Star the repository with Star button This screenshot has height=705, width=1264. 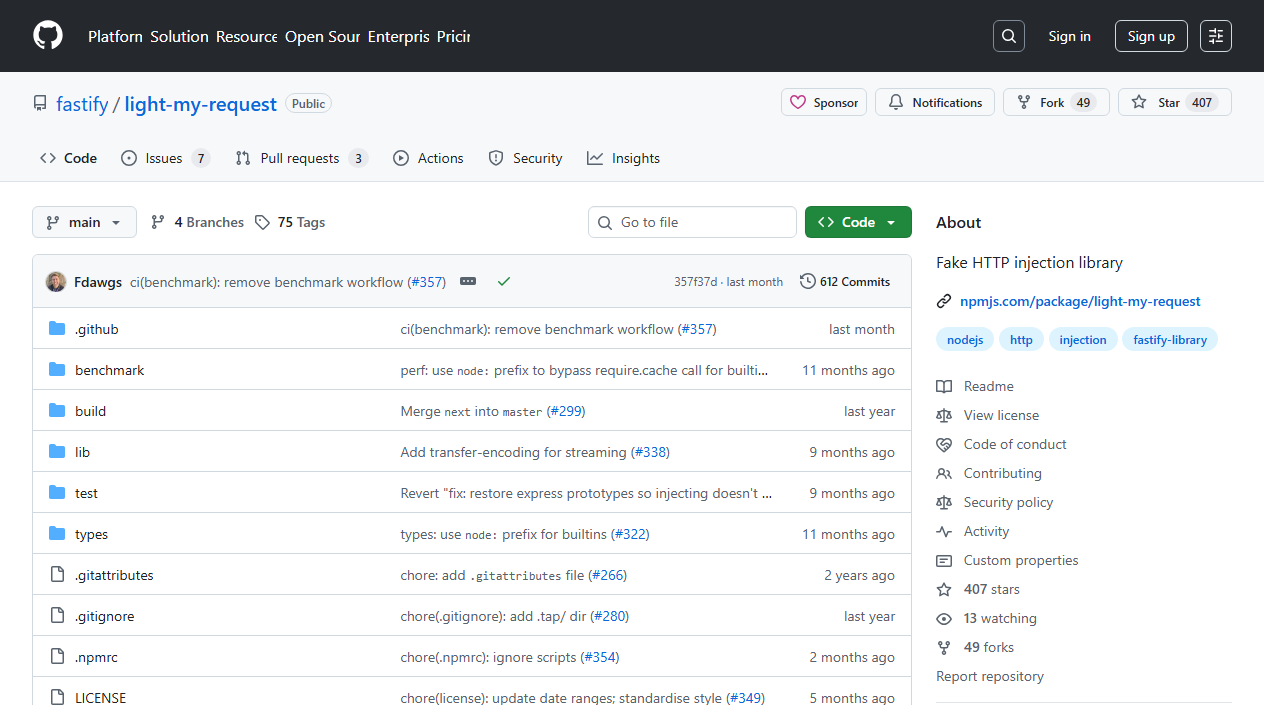pyautogui.click(x=1174, y=102)
